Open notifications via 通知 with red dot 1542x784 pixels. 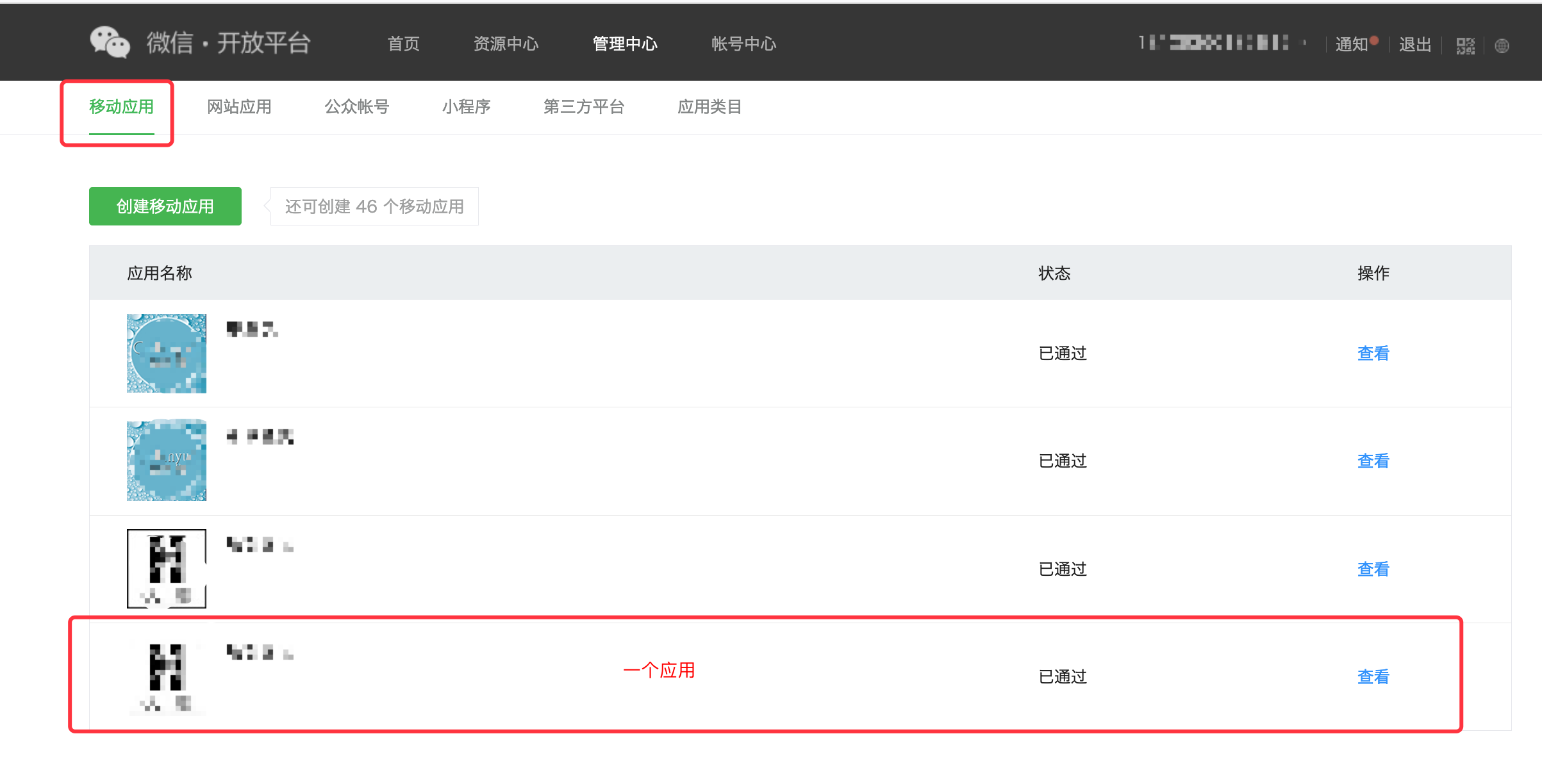(x=1352, y=44)
